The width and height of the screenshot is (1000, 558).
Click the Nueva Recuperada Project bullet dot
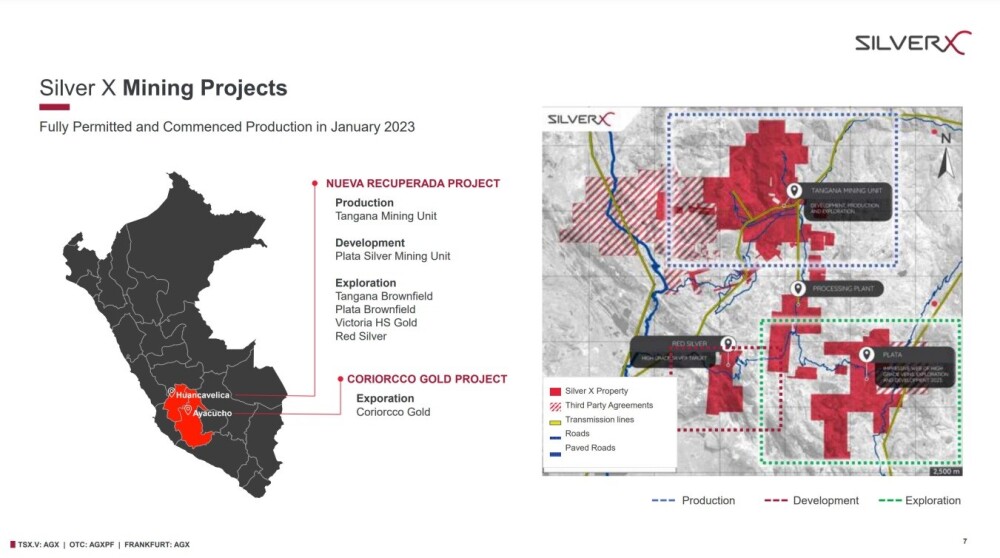point(314,184)
